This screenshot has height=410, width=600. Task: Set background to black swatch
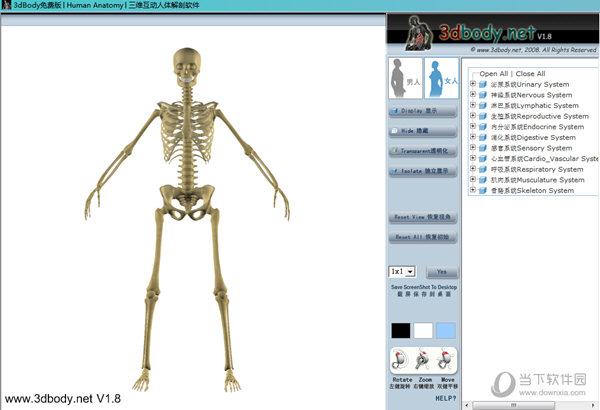tap(401, 330)
